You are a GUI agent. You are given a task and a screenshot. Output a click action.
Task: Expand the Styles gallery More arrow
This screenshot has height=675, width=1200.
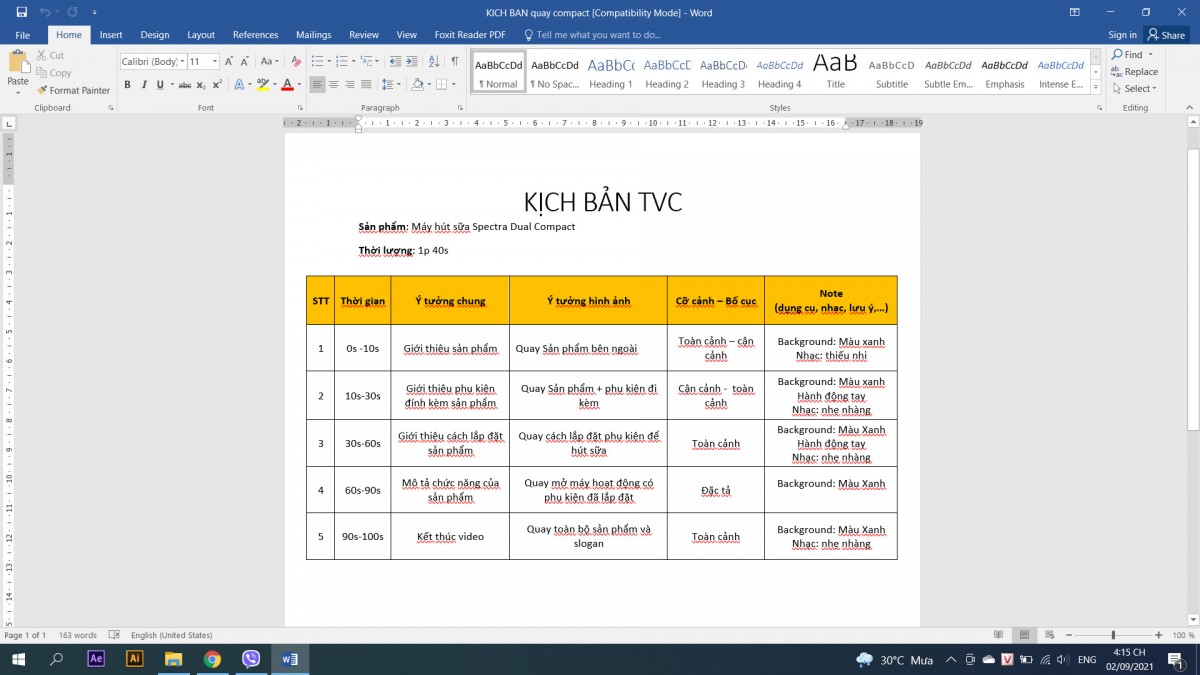coord(1096,86)
